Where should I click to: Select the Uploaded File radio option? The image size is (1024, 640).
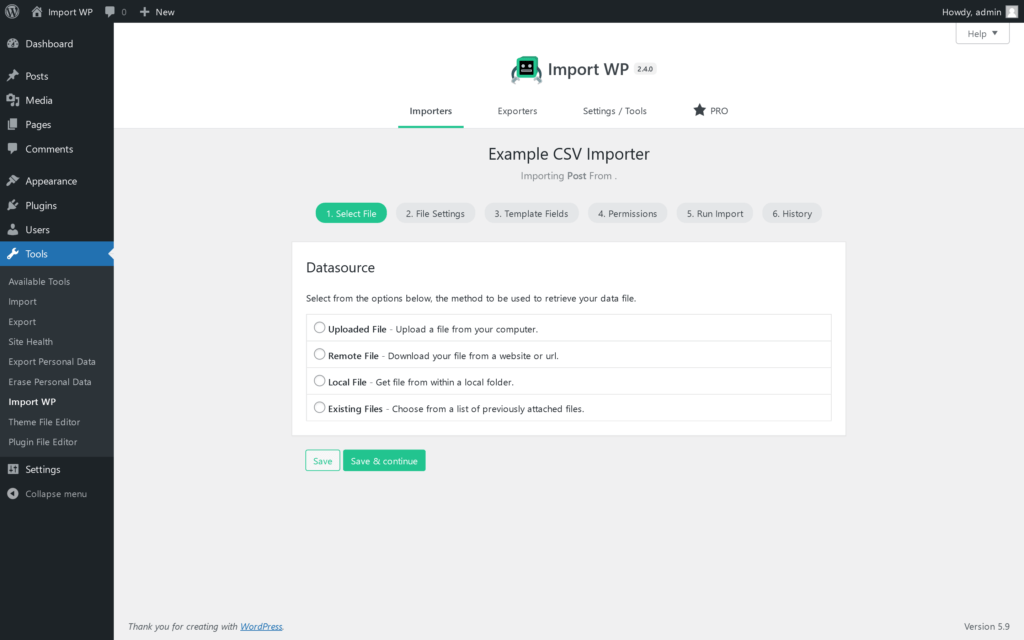click(319, 328)
